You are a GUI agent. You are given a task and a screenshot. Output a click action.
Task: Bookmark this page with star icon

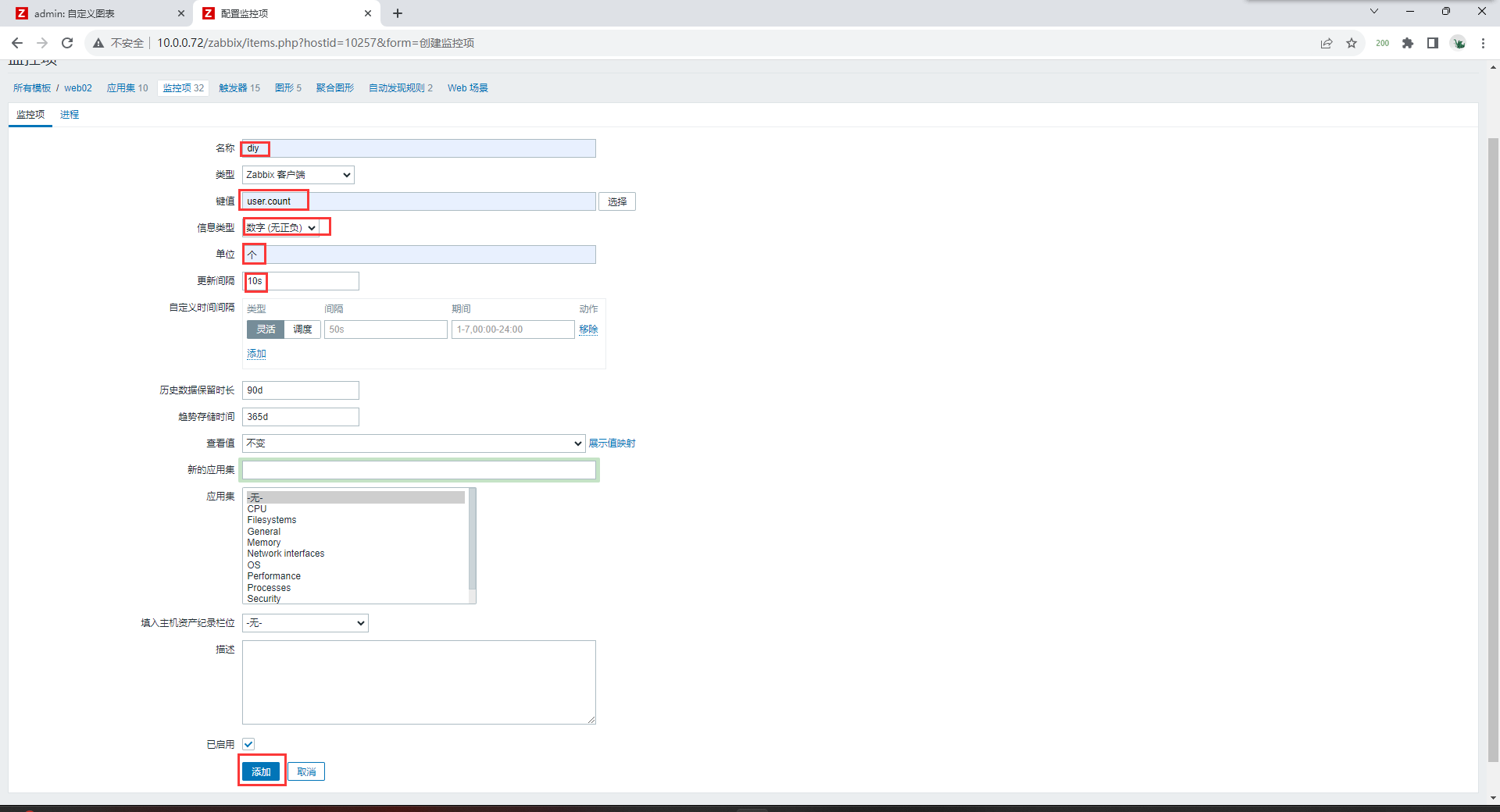(x=1352, y=43)
